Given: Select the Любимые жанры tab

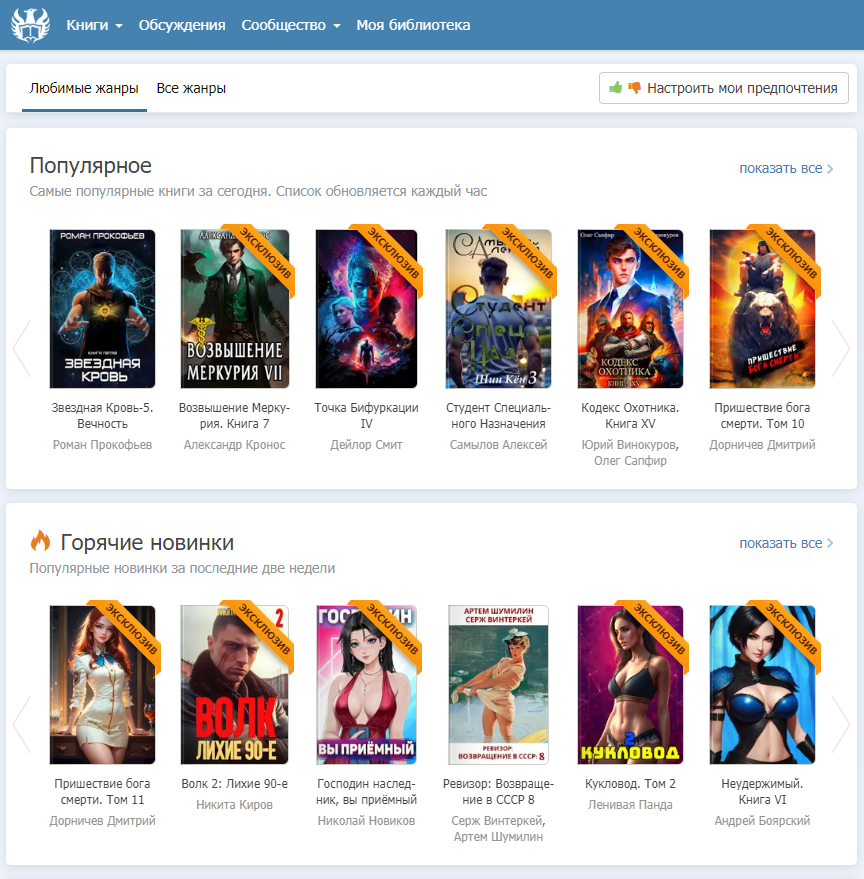Looking at the screenshot, I should click(x=84, y=88).
